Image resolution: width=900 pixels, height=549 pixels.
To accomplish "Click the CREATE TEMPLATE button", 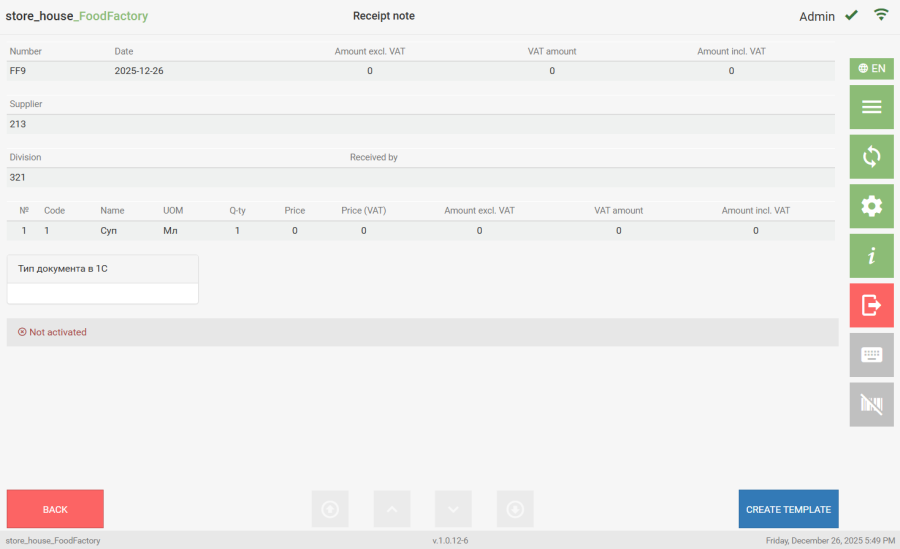I will pyautogui.click(x=788, y=509).
